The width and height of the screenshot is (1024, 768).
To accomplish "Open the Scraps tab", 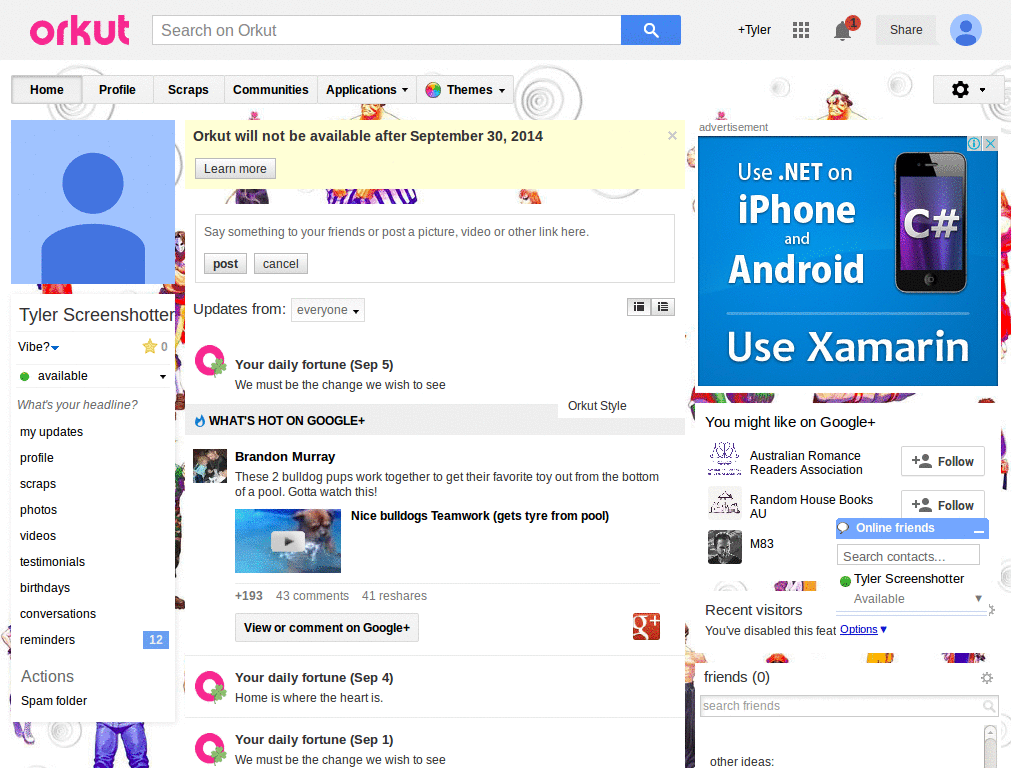I will click(188, 89).
